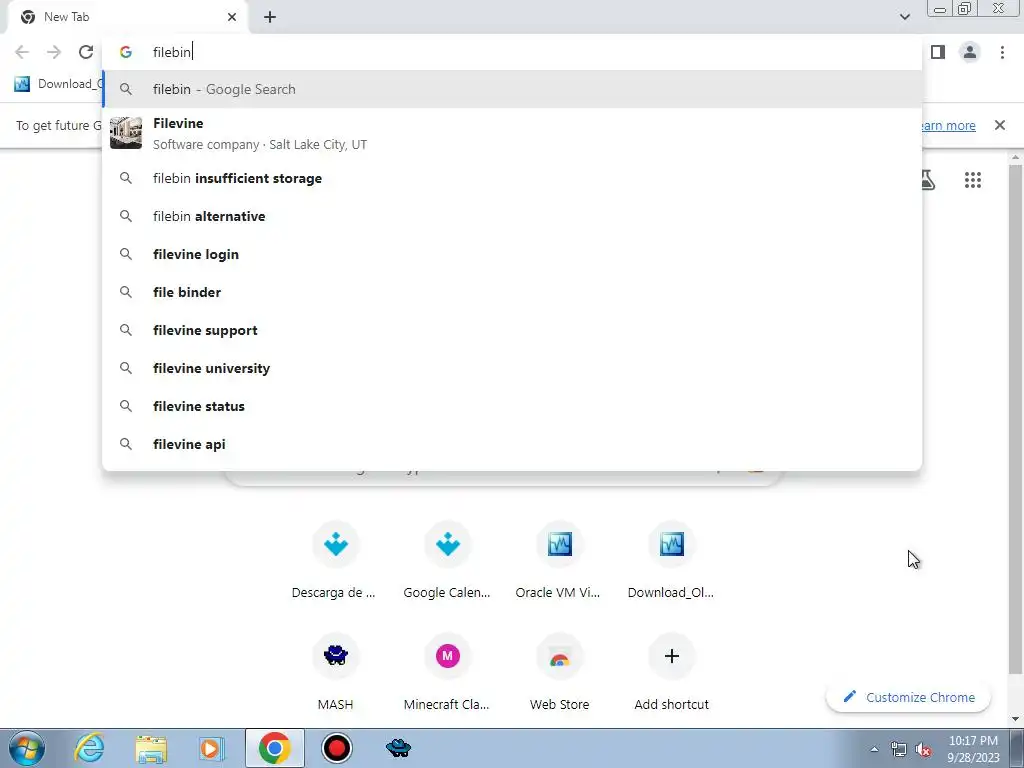
Task: Open the Google Calendar shortcut
Action: pos(447,560)
